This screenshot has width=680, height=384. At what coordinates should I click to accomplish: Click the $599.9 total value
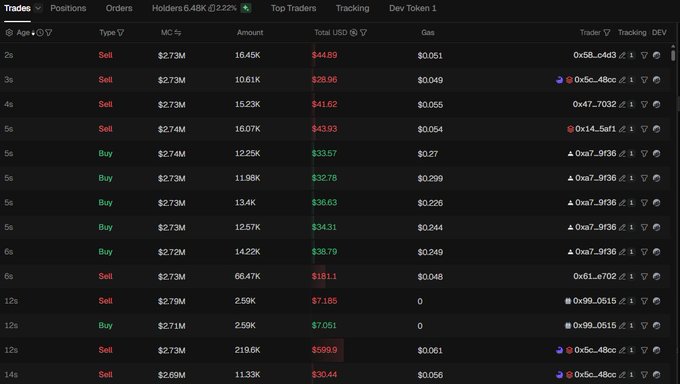coord(324,350)
